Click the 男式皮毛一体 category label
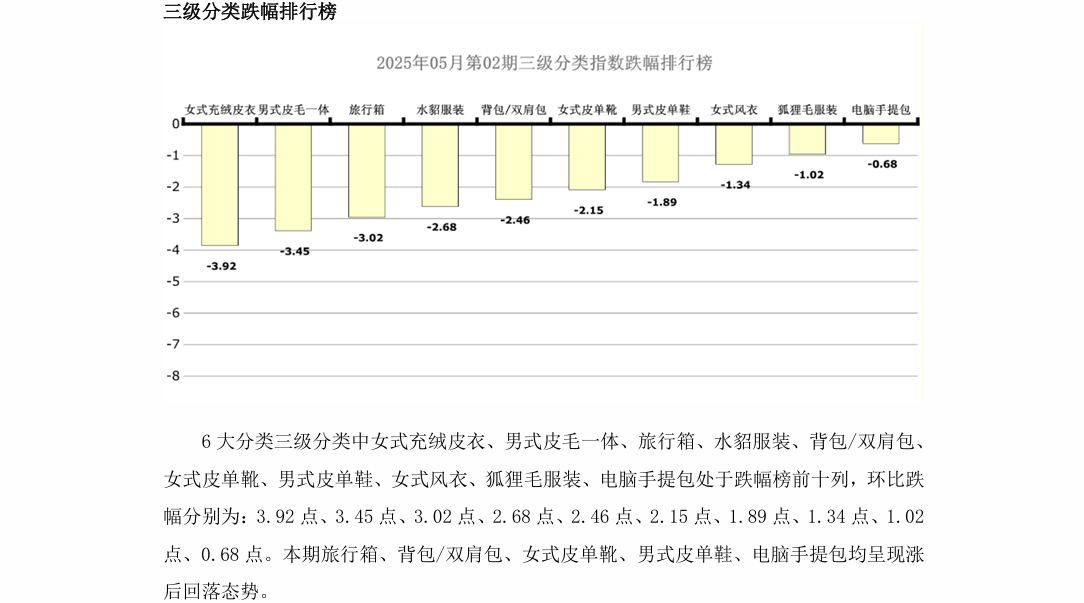This screenshot has width=1084, height=603. [x=294, y=110]
